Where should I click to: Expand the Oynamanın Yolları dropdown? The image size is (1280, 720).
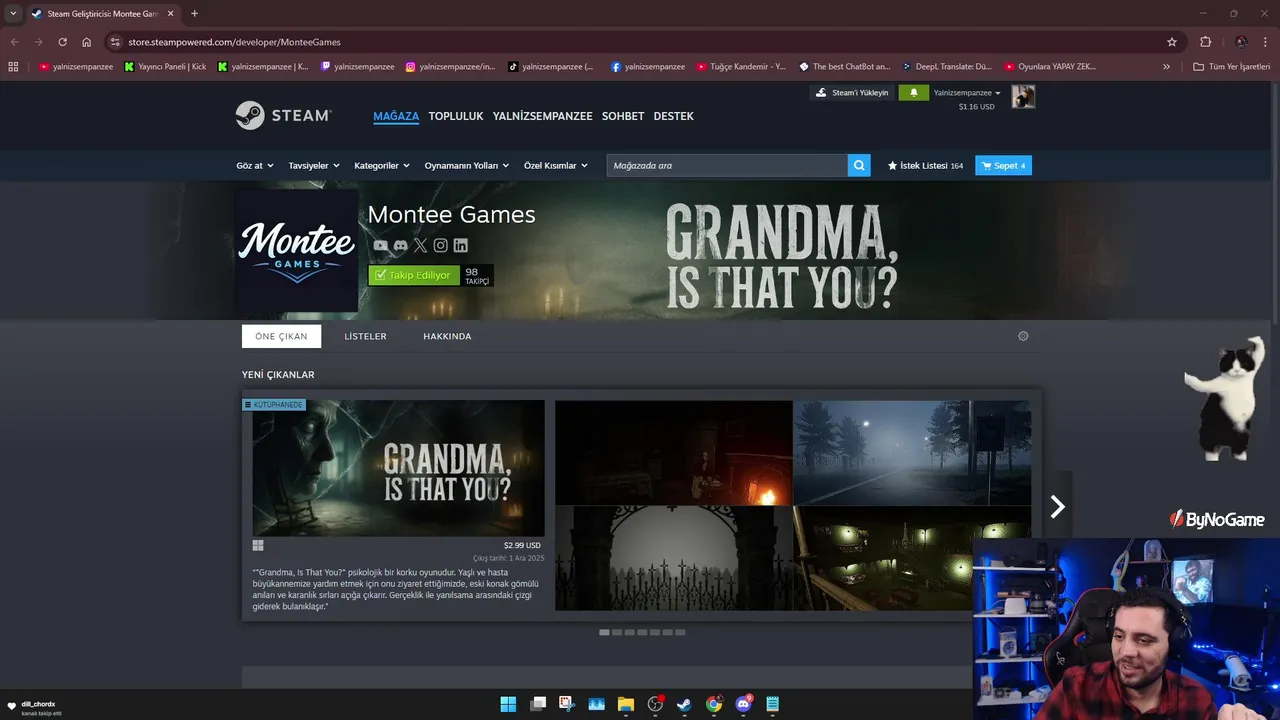tap(467, 165)
